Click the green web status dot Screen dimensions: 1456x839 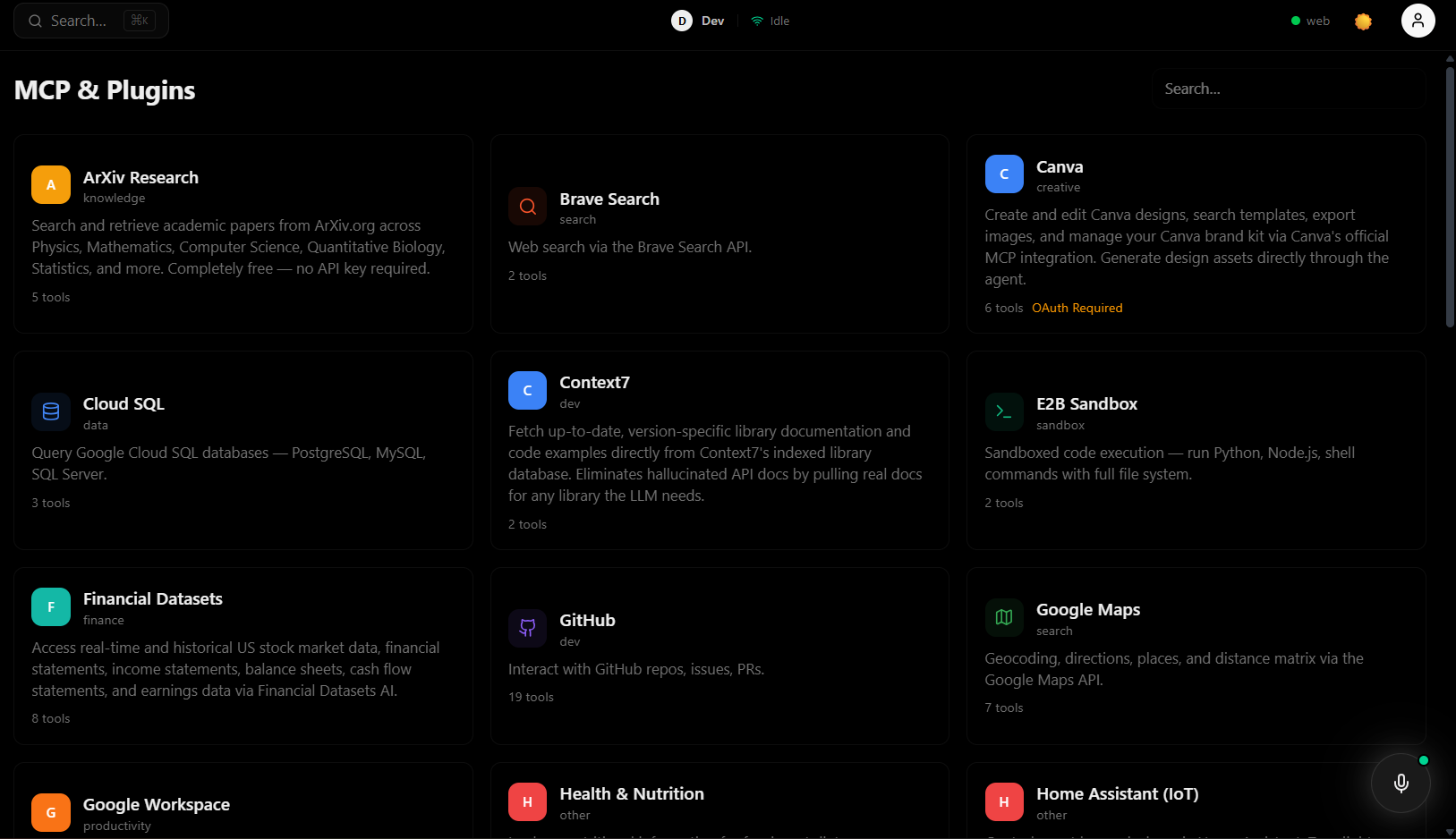pos(1295,21)
